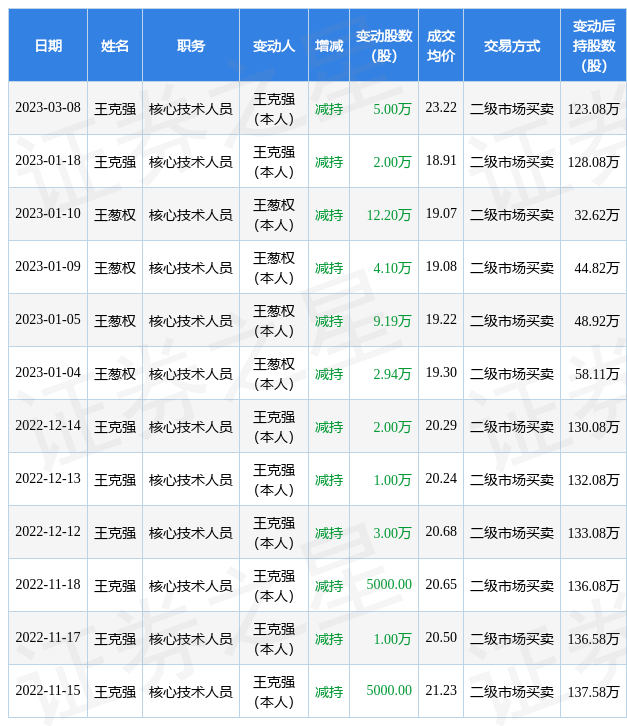627x726 pixels.
Task: Click the 变动后持股数(股) column header
Action: tap(594, 46)
